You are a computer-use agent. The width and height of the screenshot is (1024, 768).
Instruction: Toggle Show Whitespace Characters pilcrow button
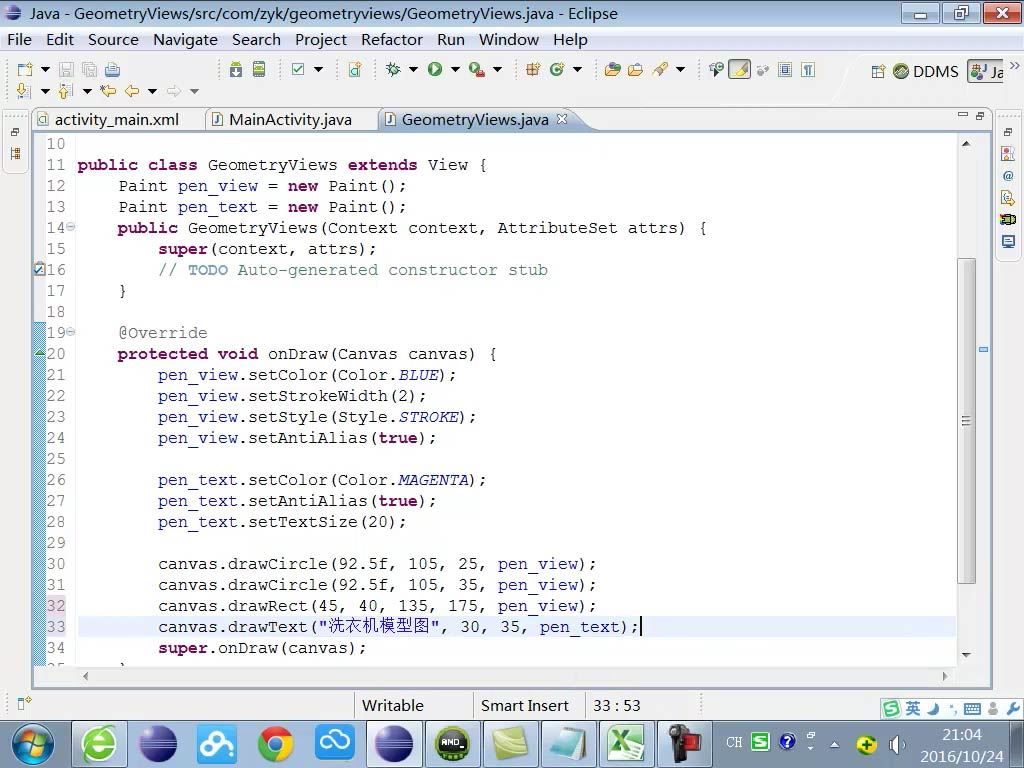click(808, 69)
